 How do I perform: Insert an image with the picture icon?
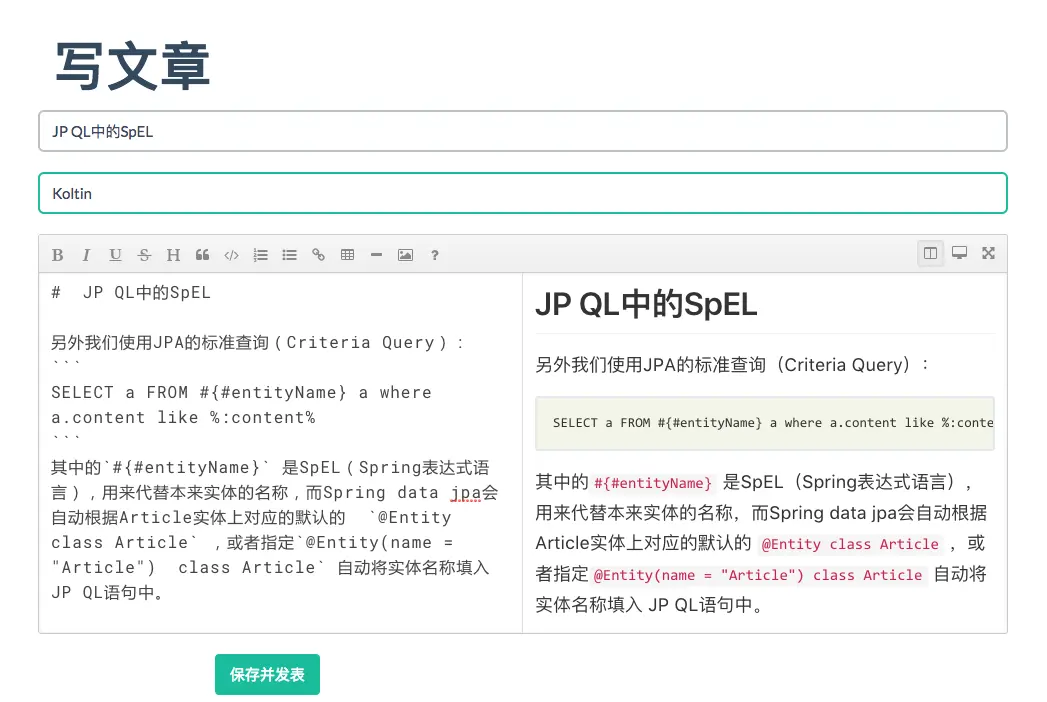(405, 254)
